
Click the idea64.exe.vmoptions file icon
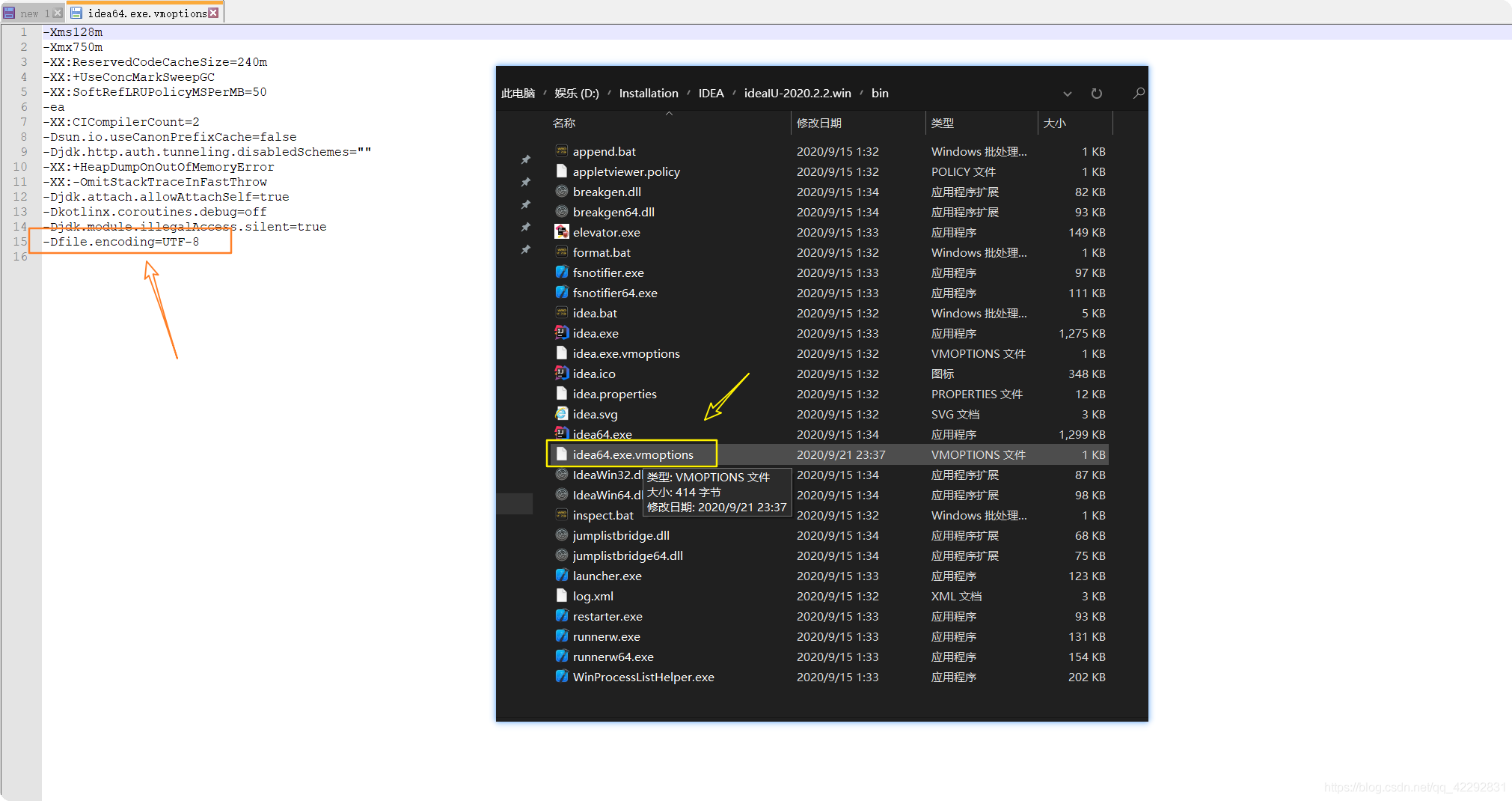click(561, 454)
